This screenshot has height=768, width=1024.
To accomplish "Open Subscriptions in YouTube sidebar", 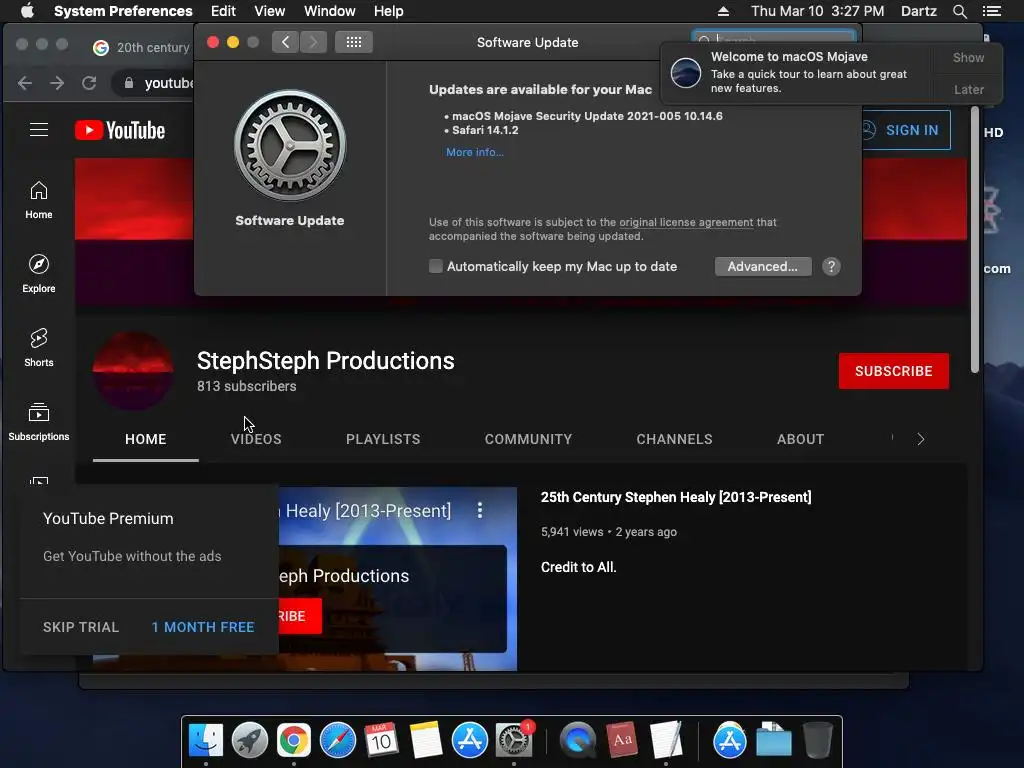I will [x=39, y=421].
